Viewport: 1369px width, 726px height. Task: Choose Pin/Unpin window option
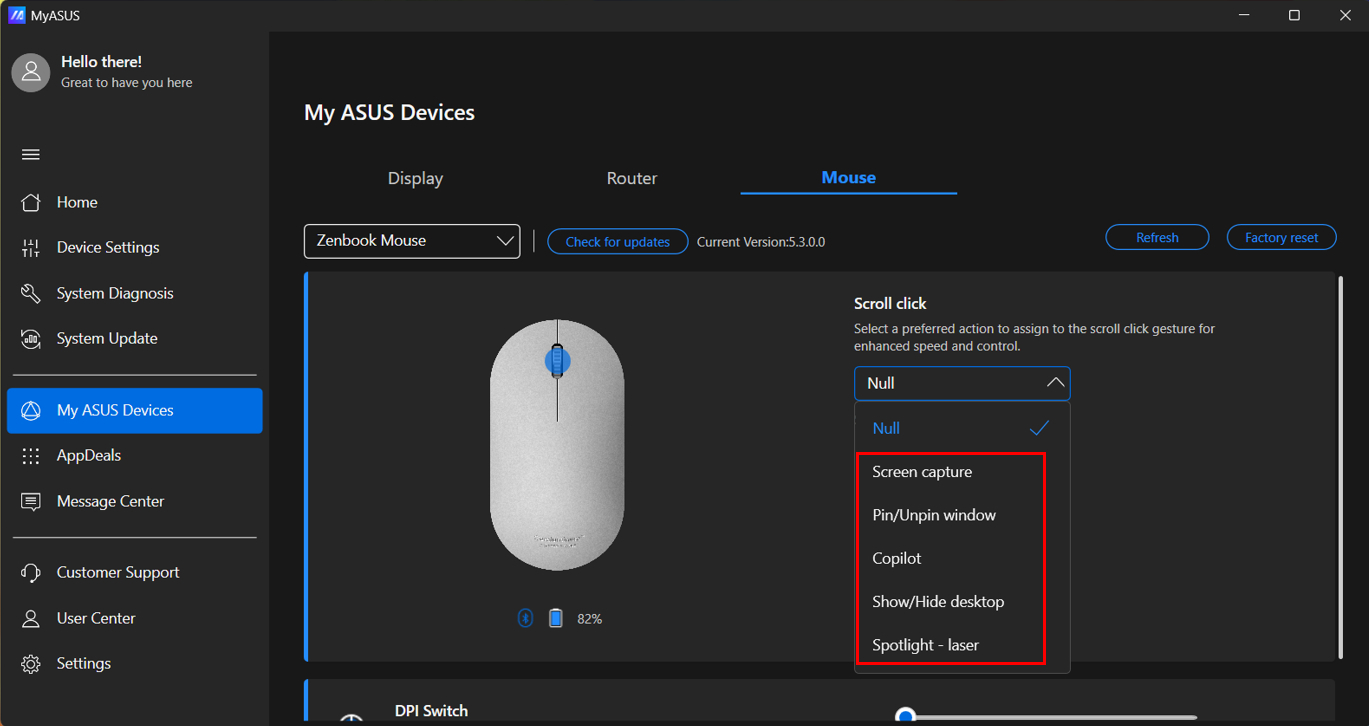point(962,515)
